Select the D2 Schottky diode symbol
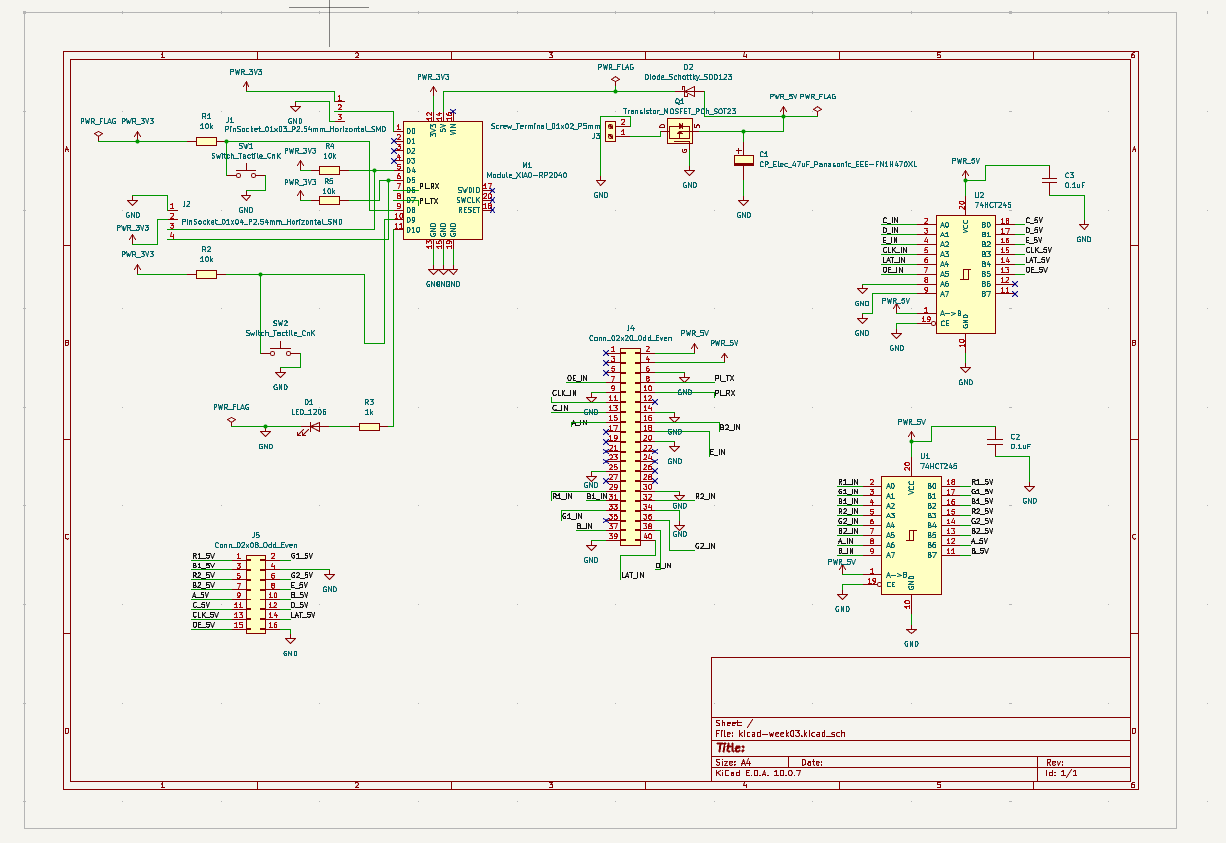Image resolution: width=1226 pixels, height=843 pixels. pyautogui.click(x=689, y=91)
